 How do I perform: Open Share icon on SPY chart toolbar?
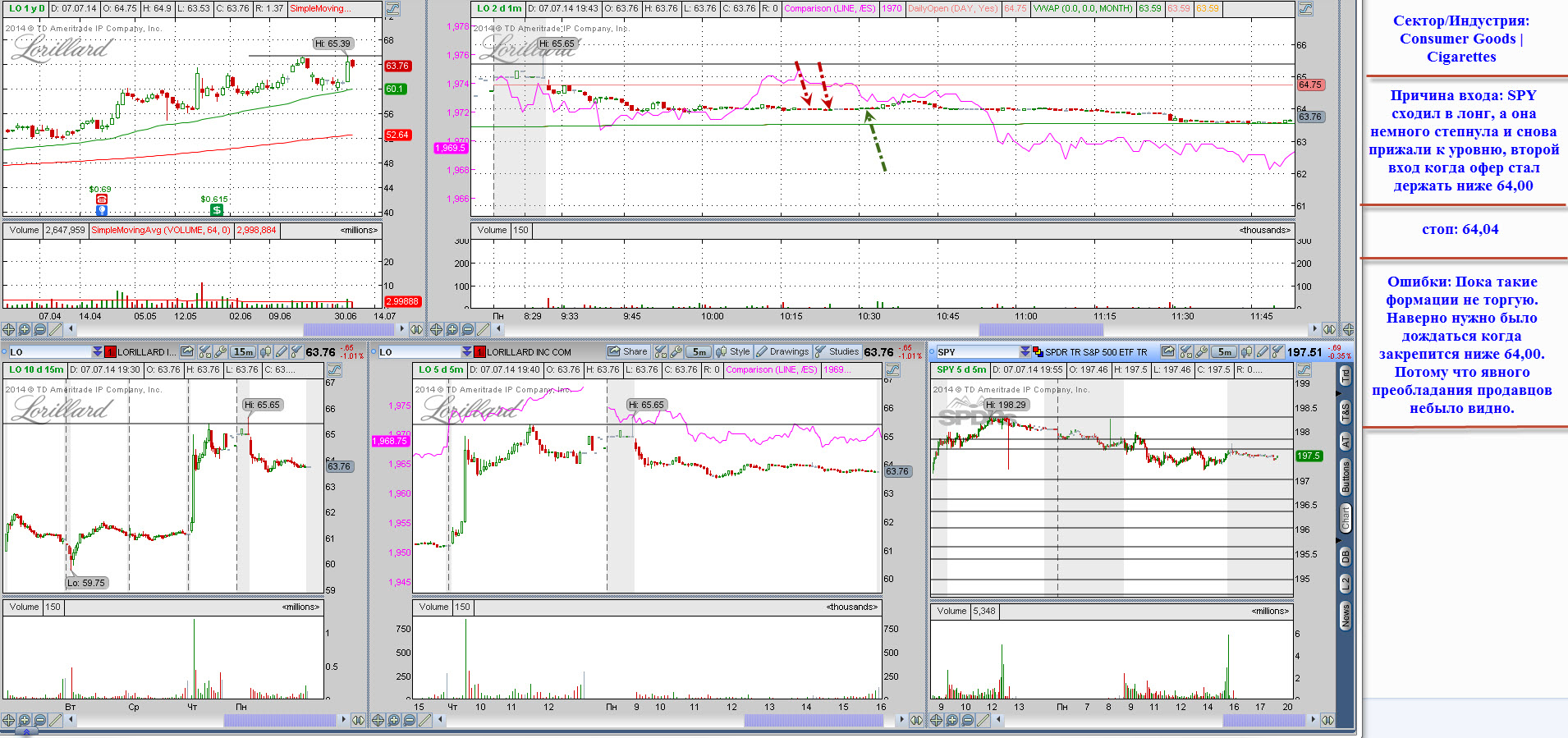pos(1168,352)
